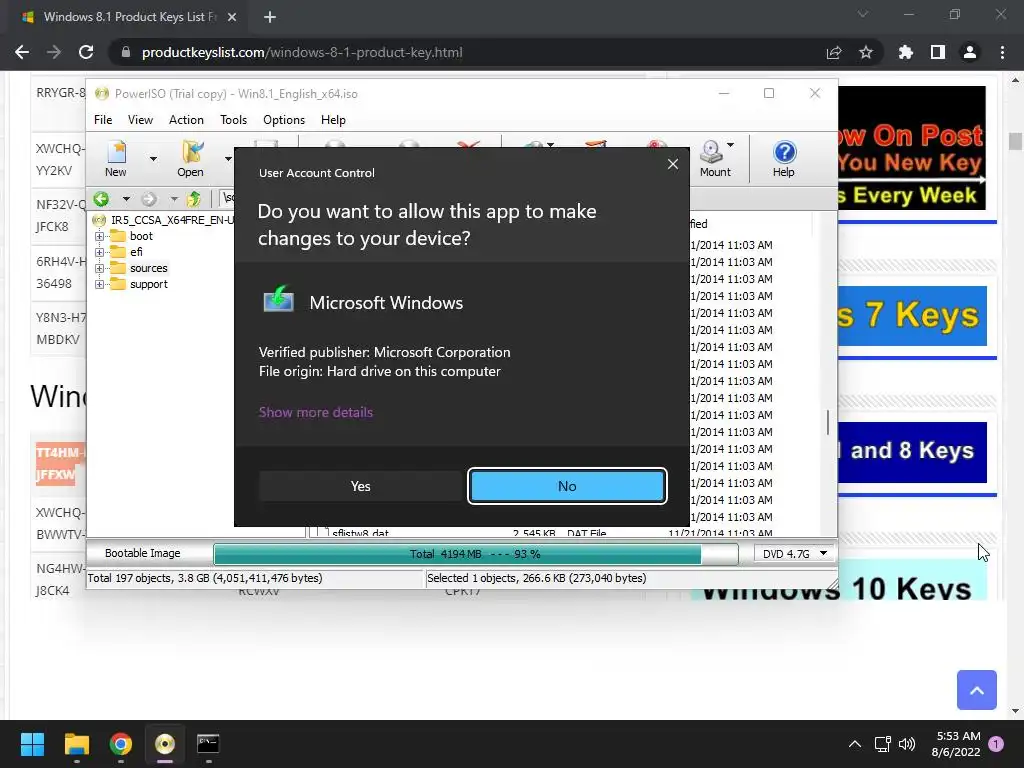This screenshot has width=1024, height=768.
Task: Expand the sources folder tree node
Action: pos(99,268)
